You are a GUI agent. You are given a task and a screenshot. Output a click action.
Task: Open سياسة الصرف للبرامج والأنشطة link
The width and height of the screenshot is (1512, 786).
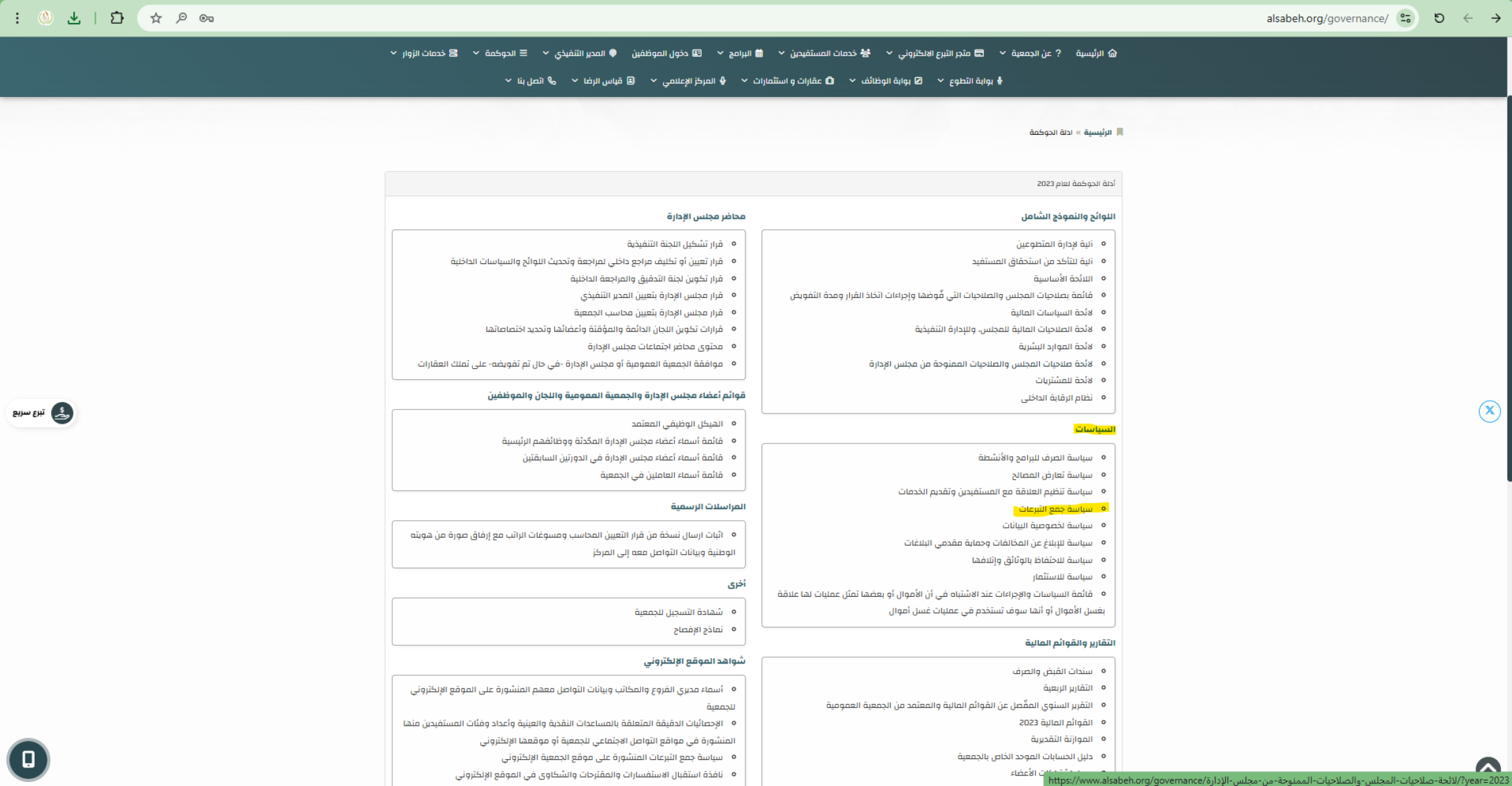tap(1036, 458)
